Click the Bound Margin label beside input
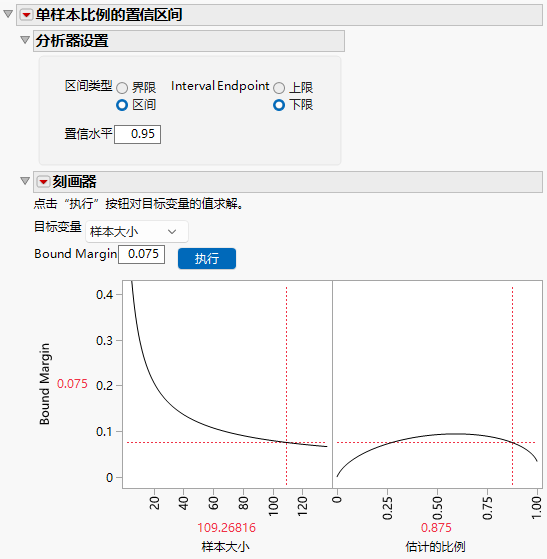 [x=76, y=254]
